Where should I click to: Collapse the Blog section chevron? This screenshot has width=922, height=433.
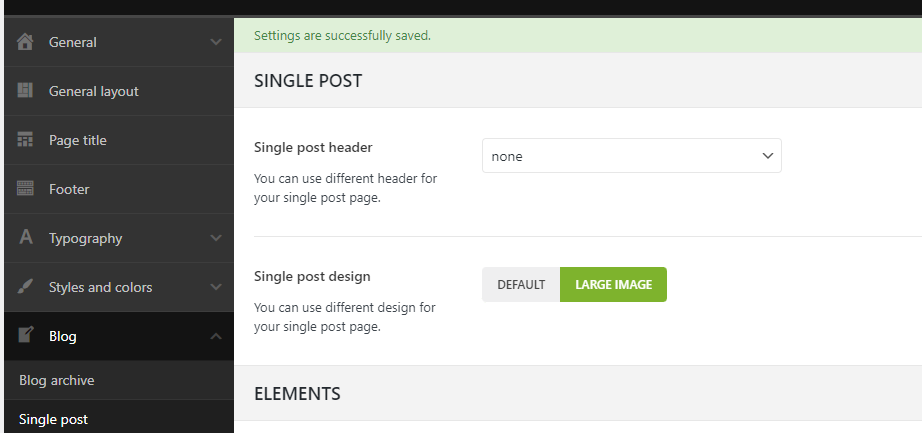216,336
